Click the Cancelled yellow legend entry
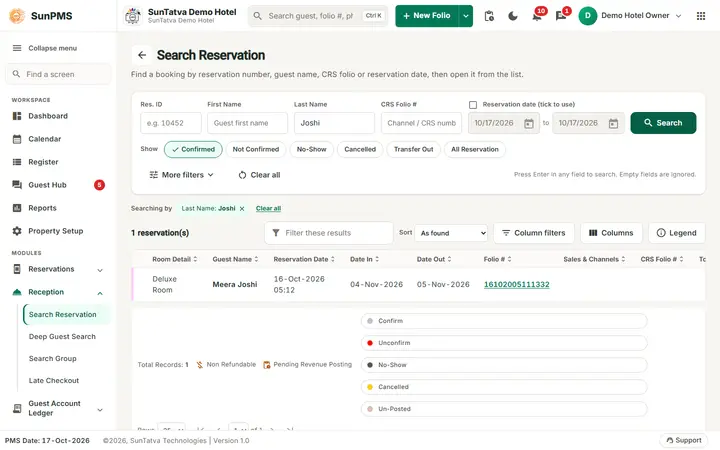 coord(504,387)
